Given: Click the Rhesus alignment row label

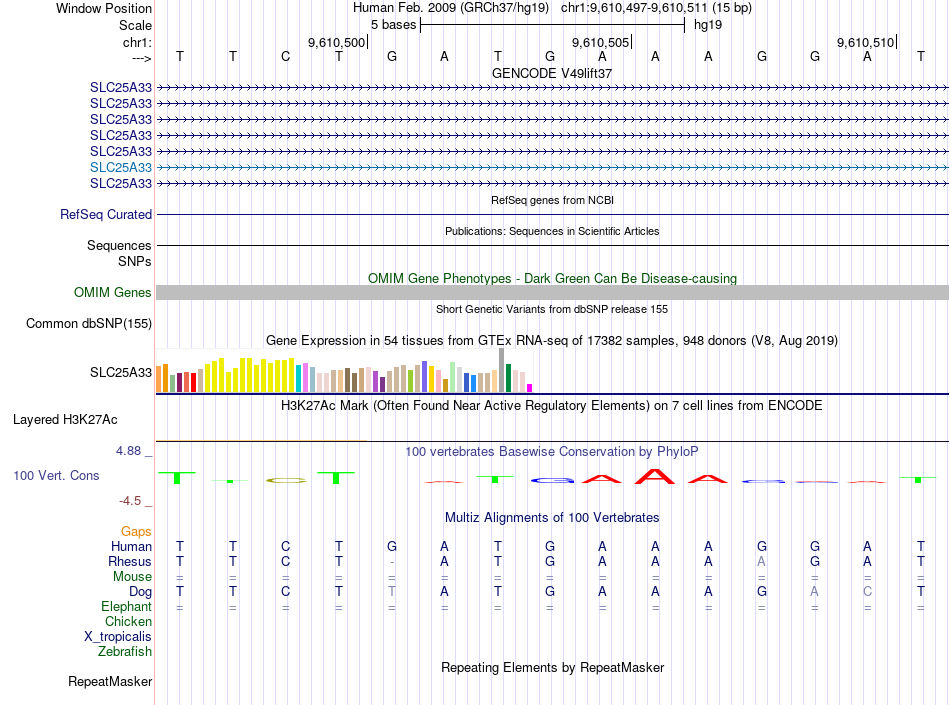Looking at the screenshot, I should pos(130,561).
